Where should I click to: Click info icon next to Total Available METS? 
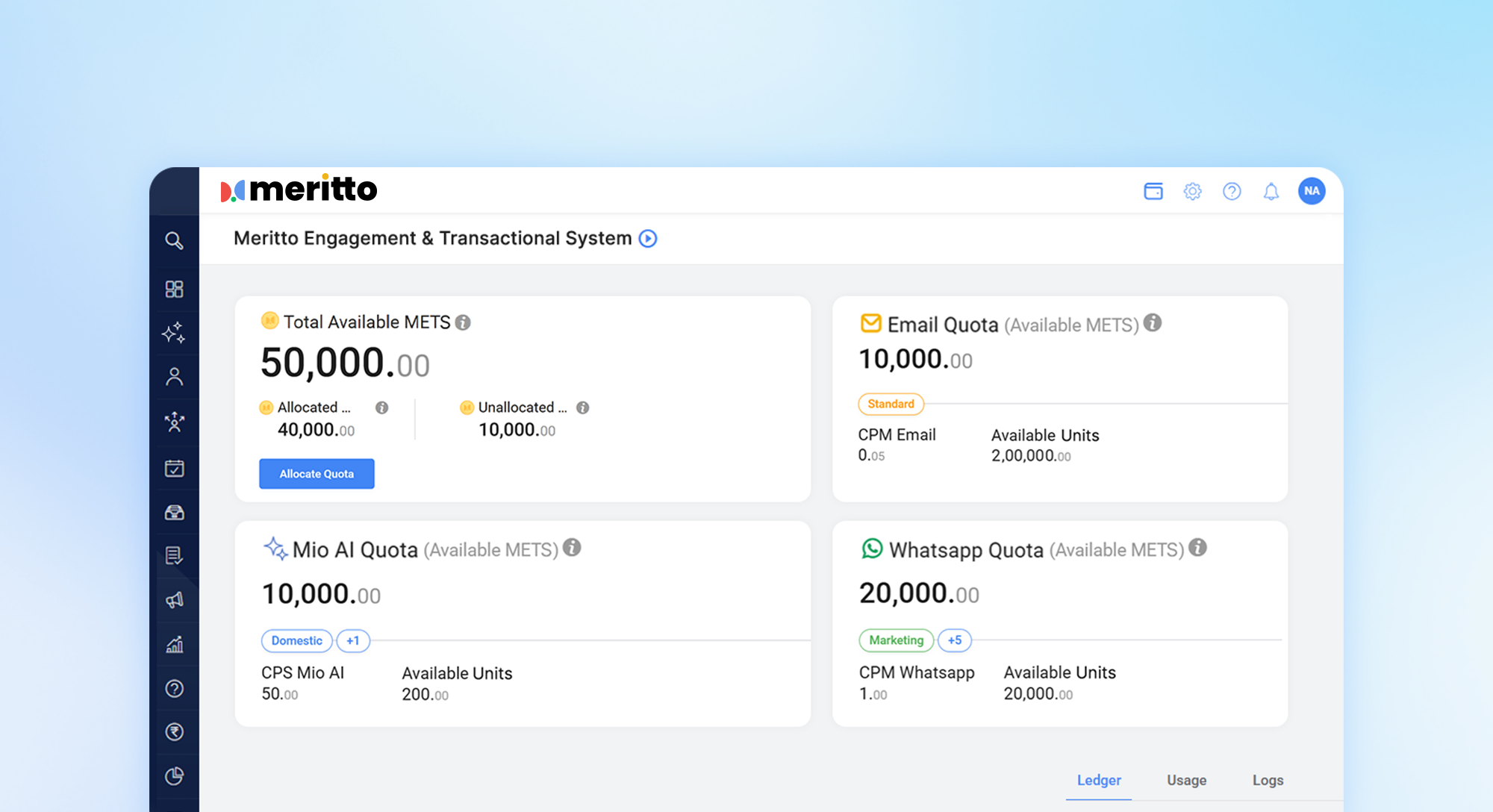click(463, 322)
